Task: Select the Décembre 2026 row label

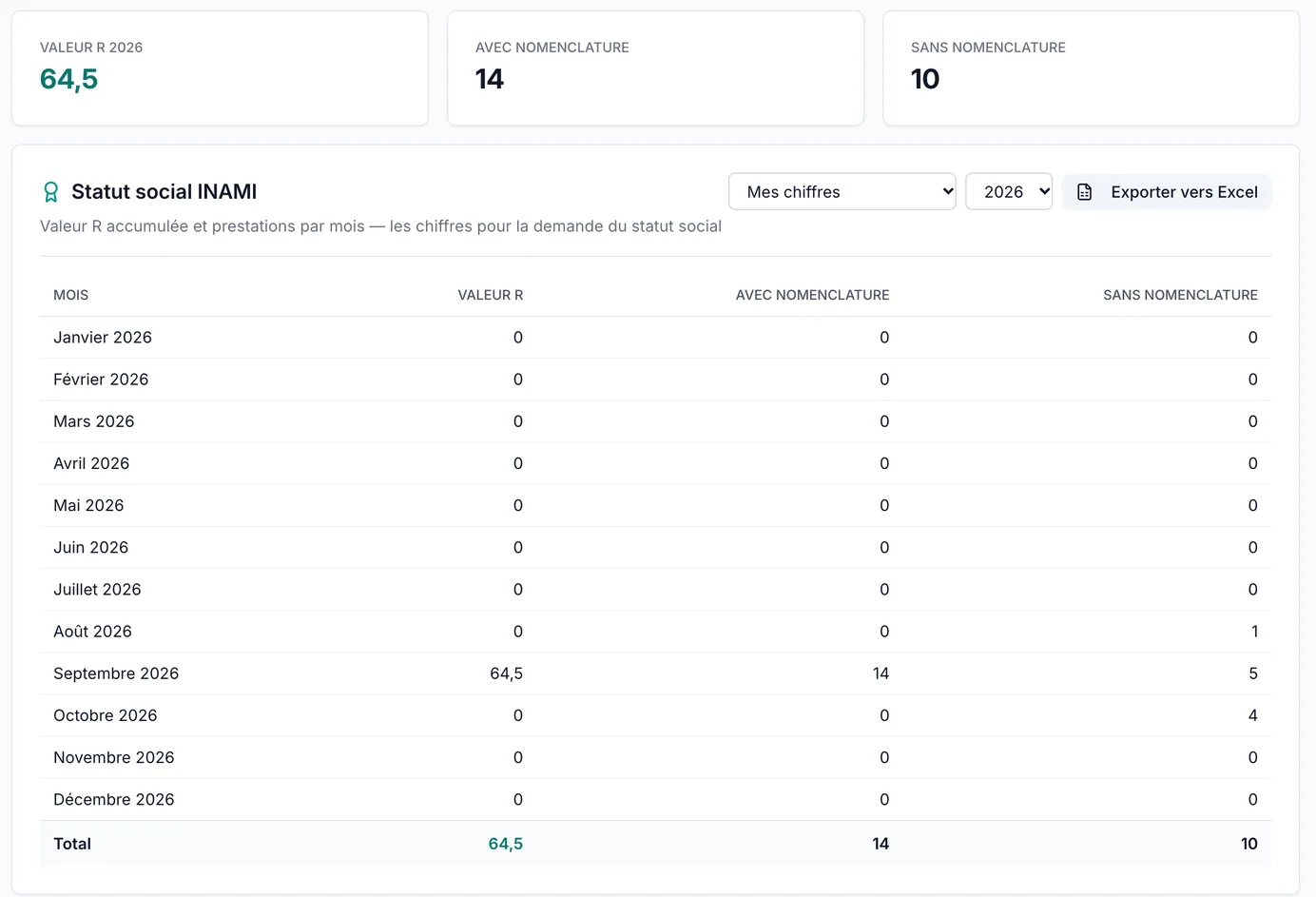Action: (114, 799)
